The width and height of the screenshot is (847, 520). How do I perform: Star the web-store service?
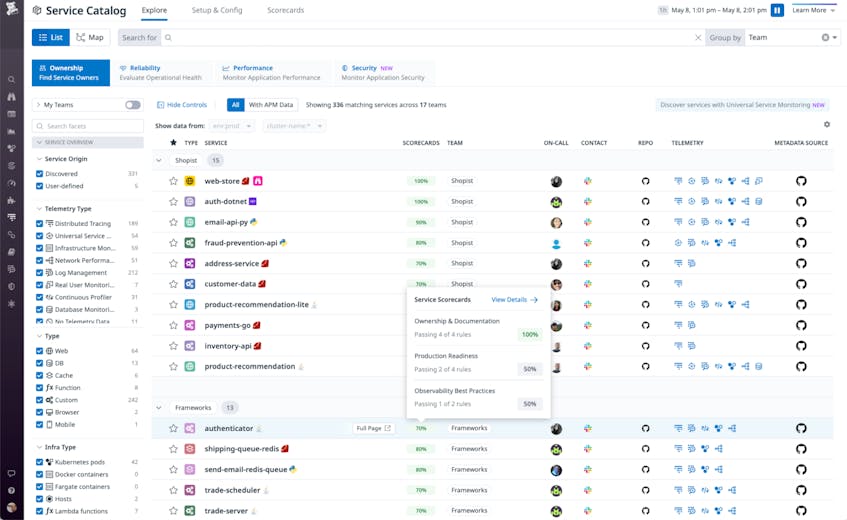click(x=173, y=181)
